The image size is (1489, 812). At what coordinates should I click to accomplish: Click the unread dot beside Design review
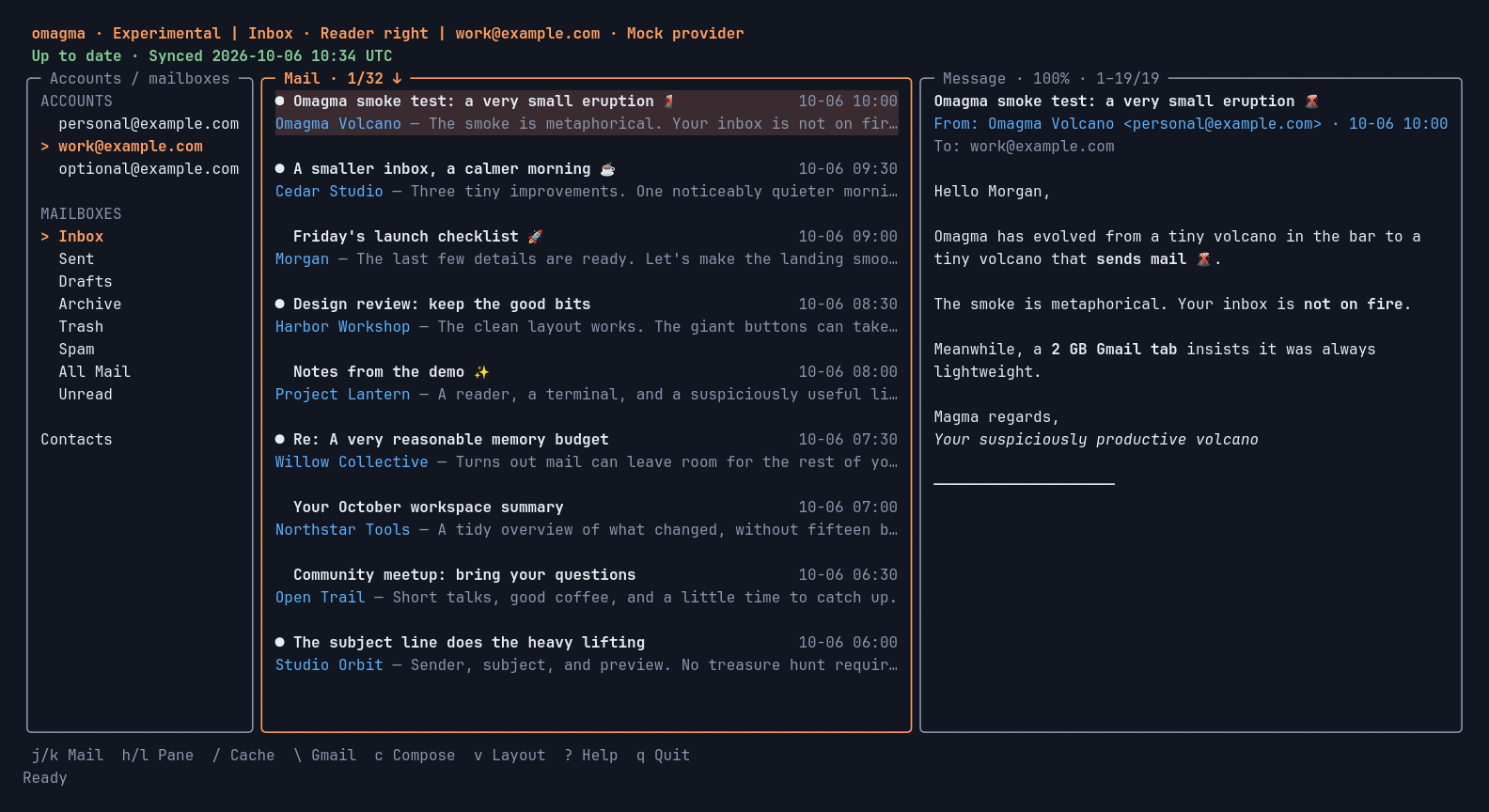click(x=280, y=304)
